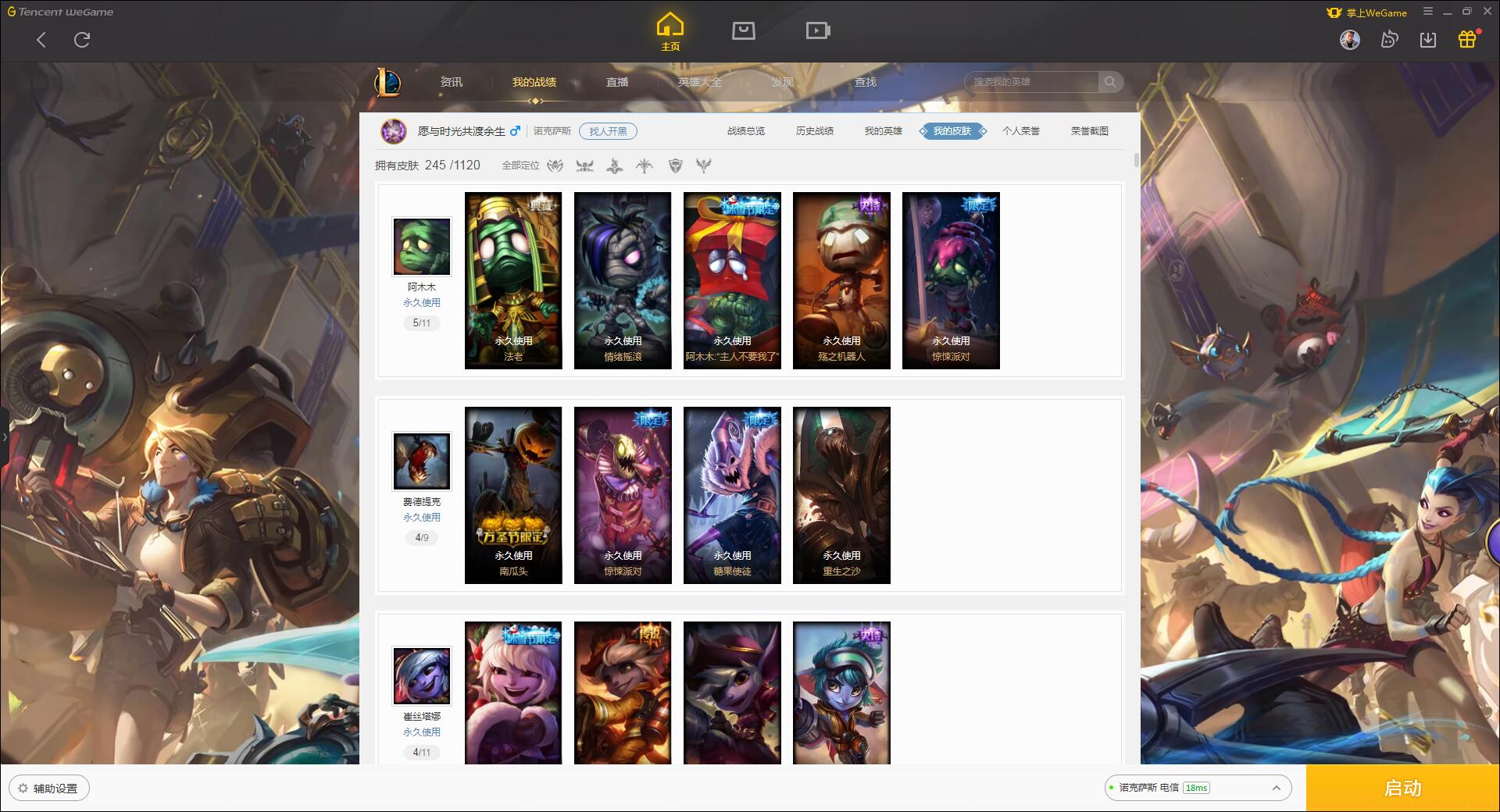Filter skins by second role icon
This screenshot has height=812, width=1500.
[x=584, y=166]
